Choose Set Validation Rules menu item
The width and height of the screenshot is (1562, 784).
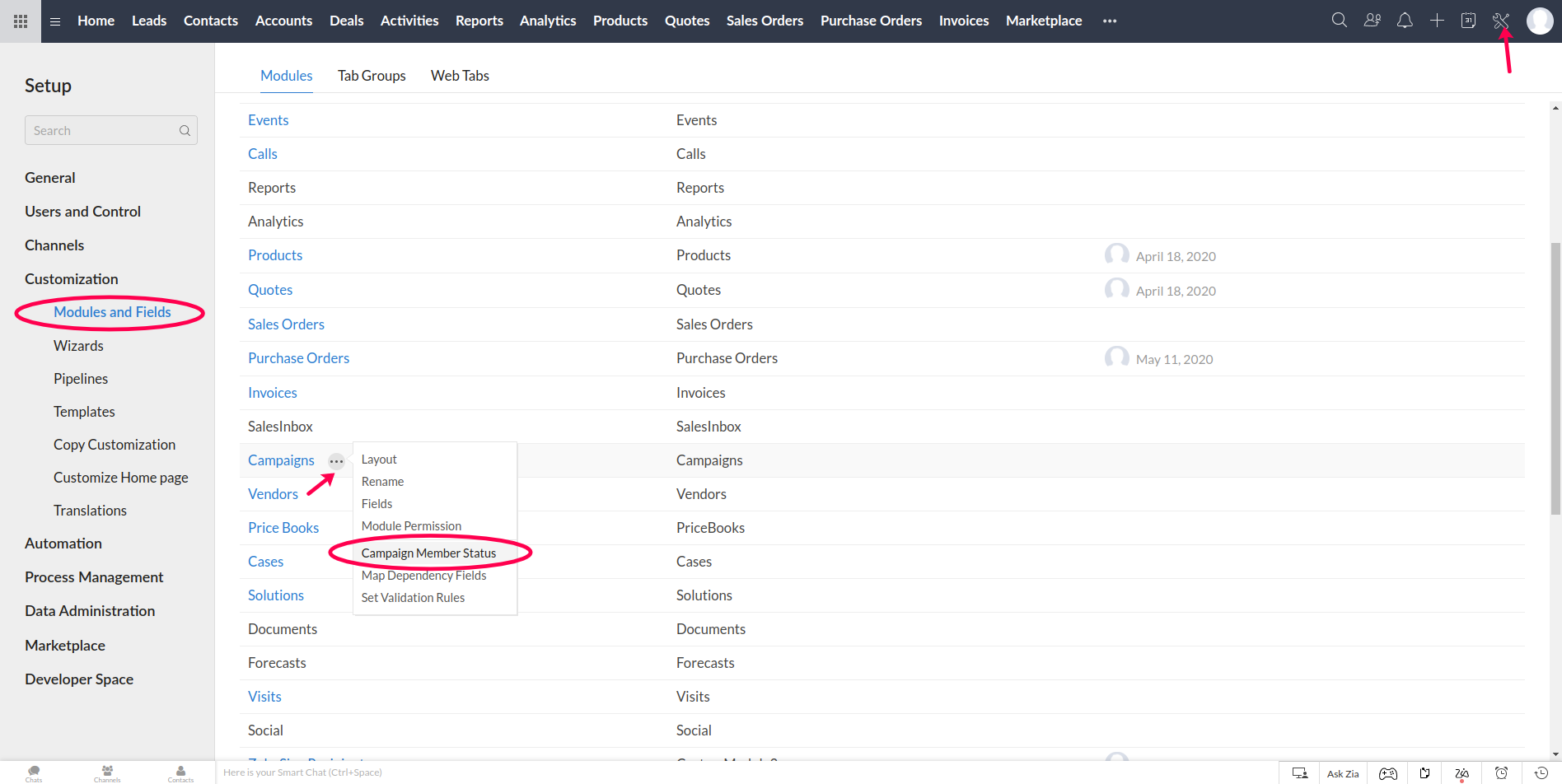(413, 598)
